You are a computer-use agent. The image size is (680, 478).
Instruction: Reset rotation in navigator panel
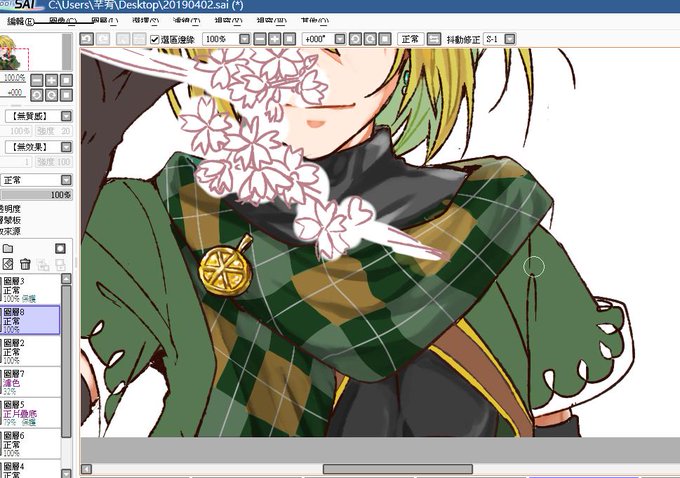[66, 95]
